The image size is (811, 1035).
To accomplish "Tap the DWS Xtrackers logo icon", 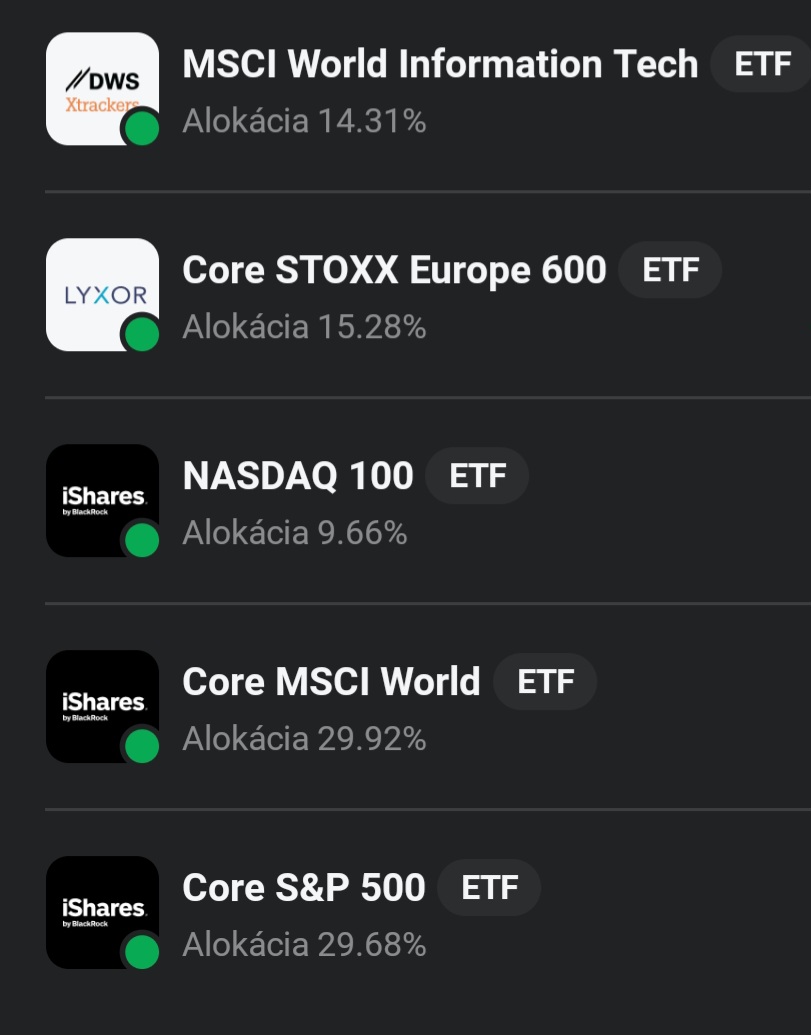I will 101,86.
